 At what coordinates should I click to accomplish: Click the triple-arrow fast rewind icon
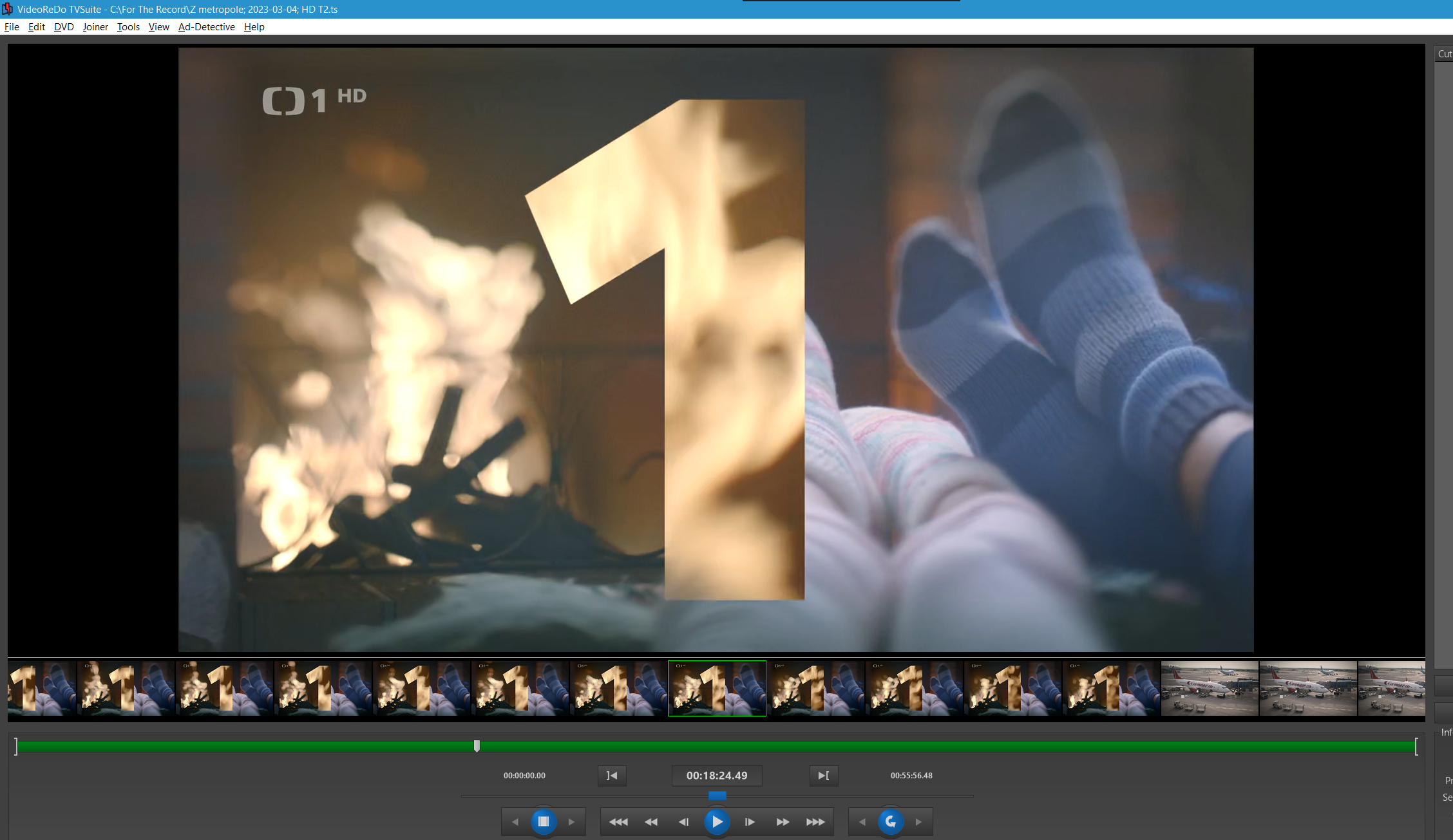pyautogui.click(x=618, y=822)
